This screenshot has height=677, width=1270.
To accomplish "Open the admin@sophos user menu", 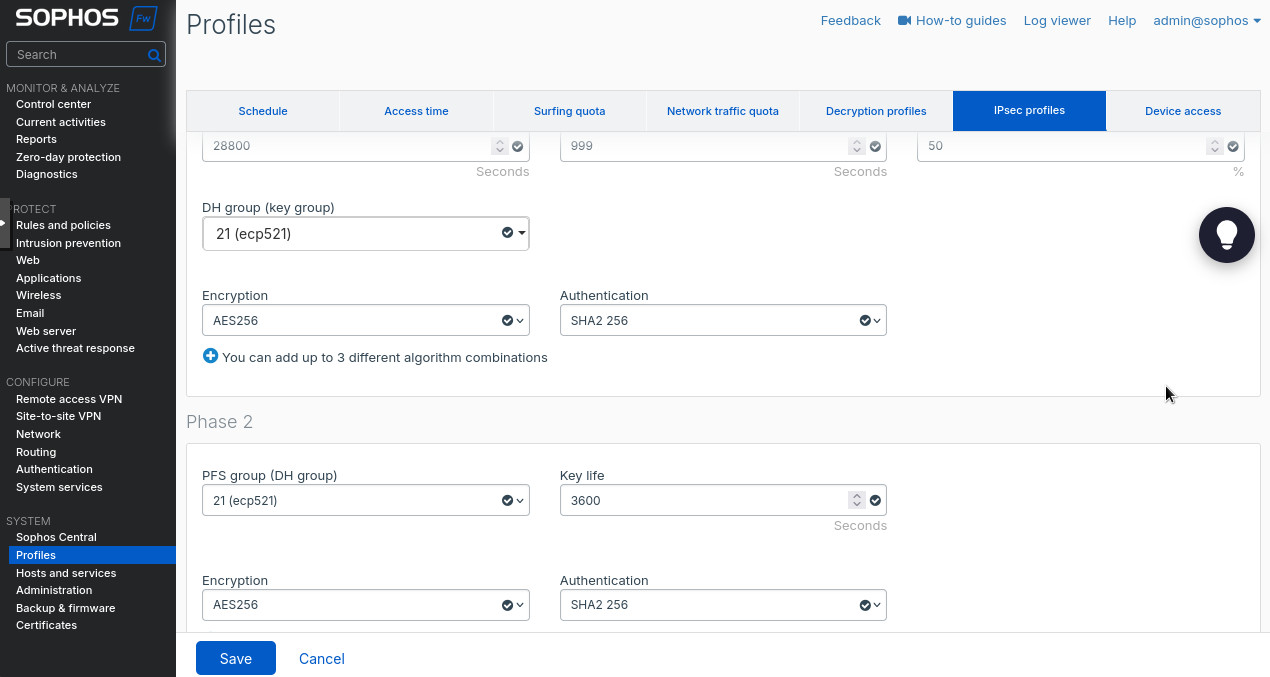I will [x=1206, y=20].
